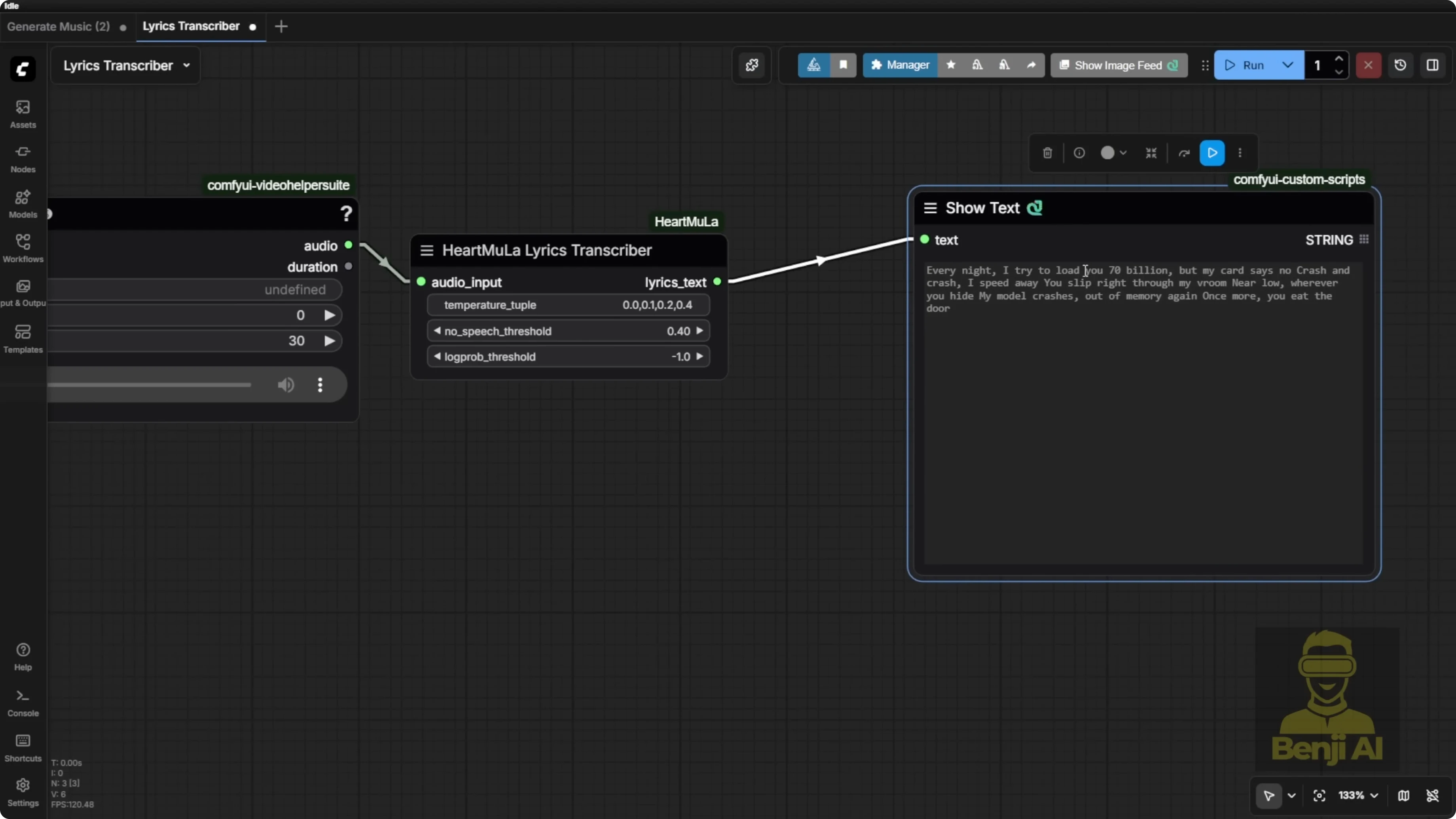Expand the Lyrics Transcriber workflow selector chevron
1456x819 pixels.
click(186, 65)
